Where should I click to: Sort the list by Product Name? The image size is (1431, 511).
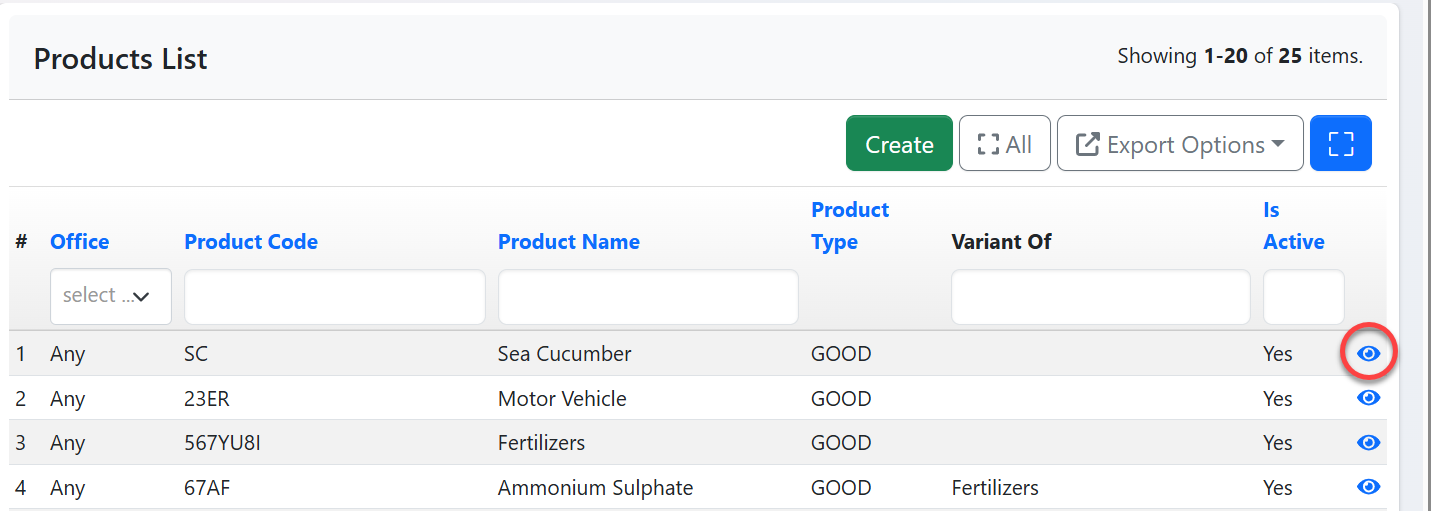(568, 242)
